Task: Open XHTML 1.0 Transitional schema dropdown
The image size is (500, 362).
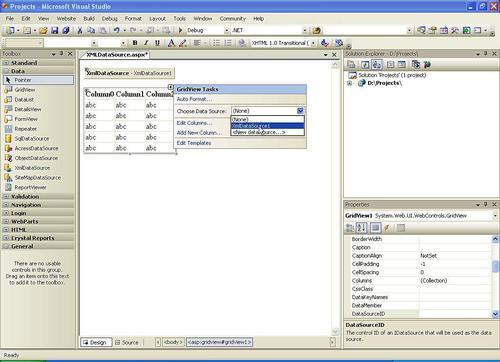Action: coord(313,43)
